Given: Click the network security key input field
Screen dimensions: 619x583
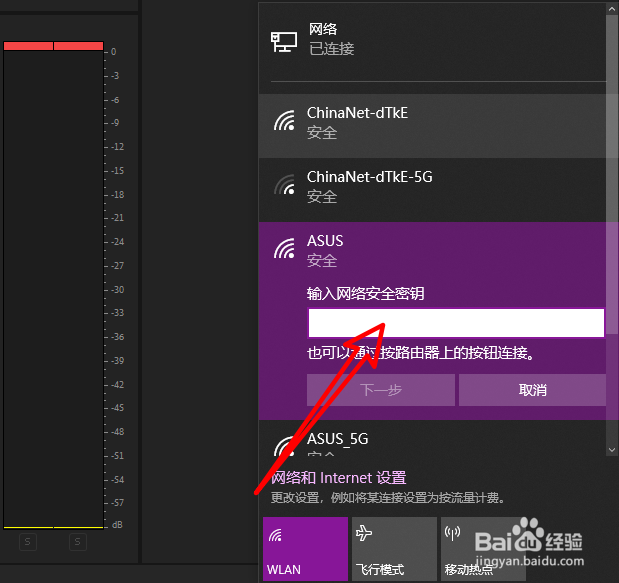Looking at the screenshot, I should (x=456, y=323).
